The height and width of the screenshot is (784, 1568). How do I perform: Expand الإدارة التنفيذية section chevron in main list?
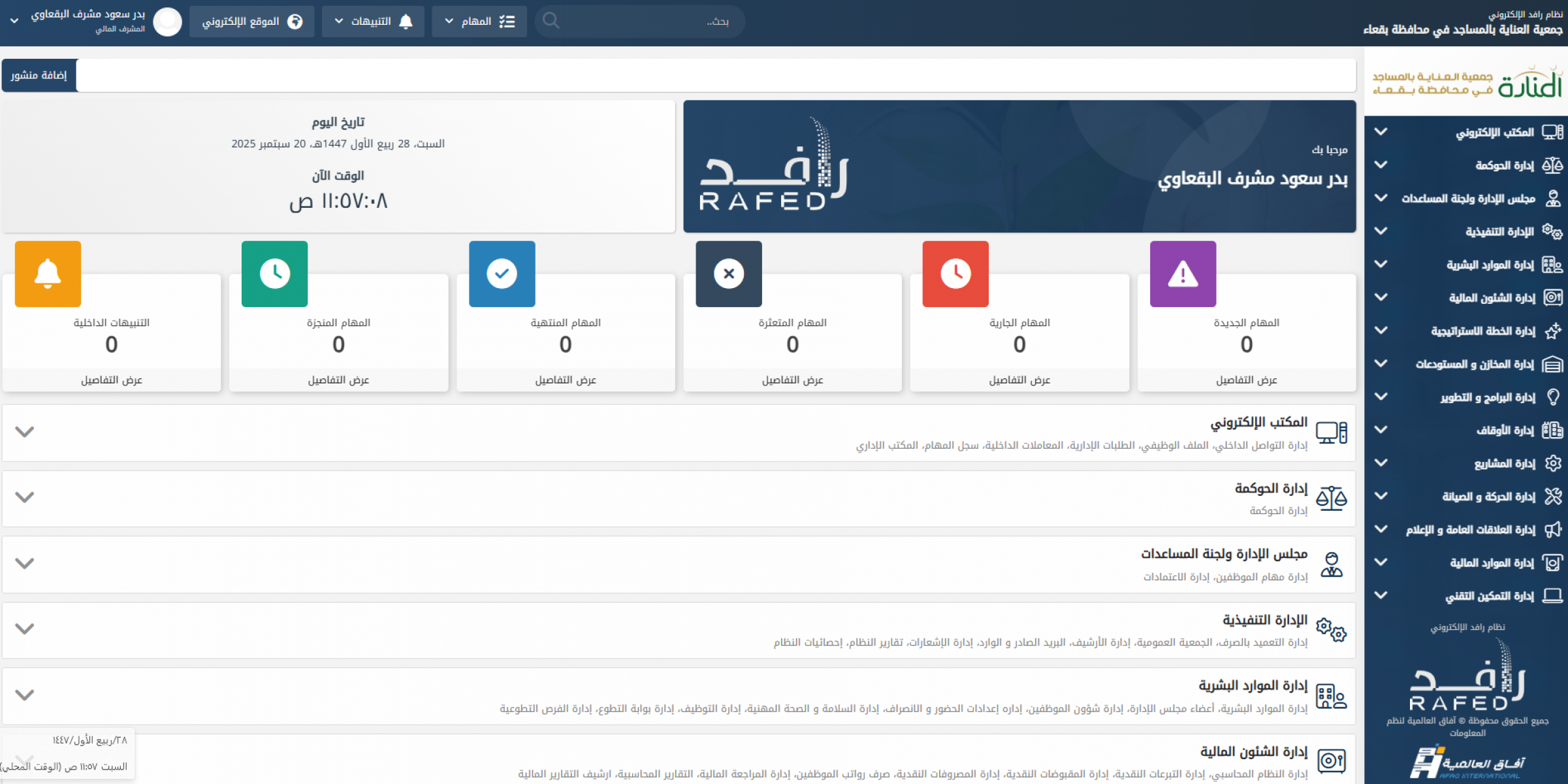[25, 629]
